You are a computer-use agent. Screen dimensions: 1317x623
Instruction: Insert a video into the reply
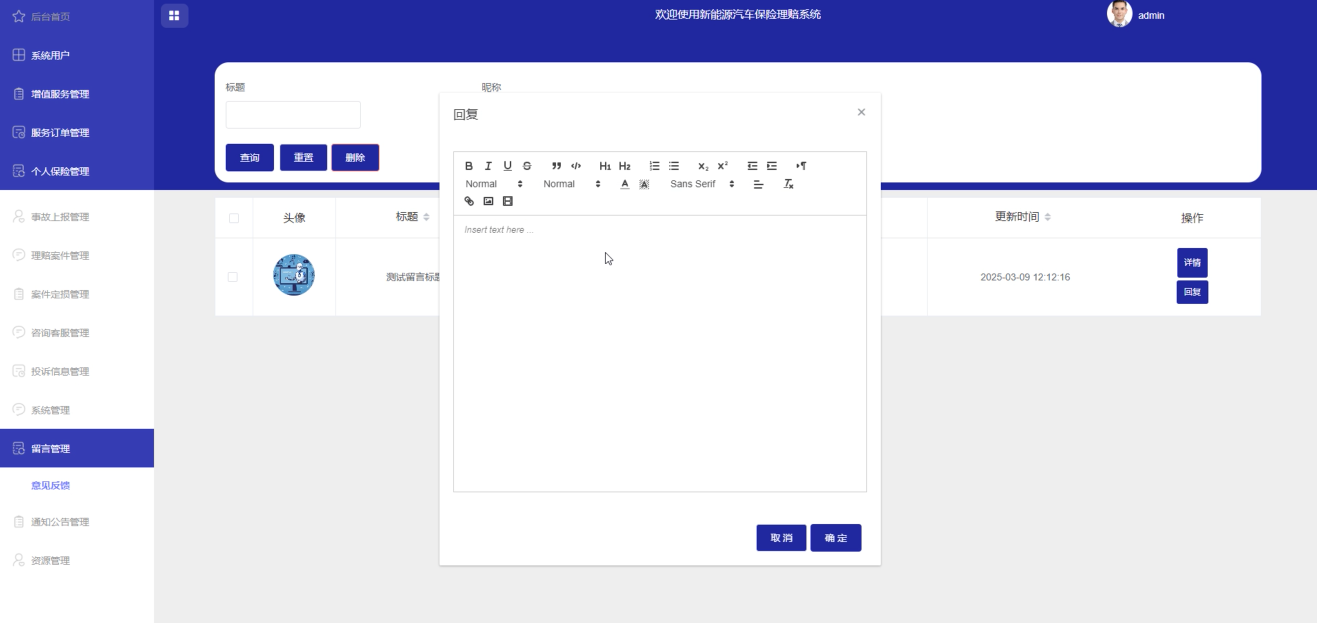click(507, 201)
